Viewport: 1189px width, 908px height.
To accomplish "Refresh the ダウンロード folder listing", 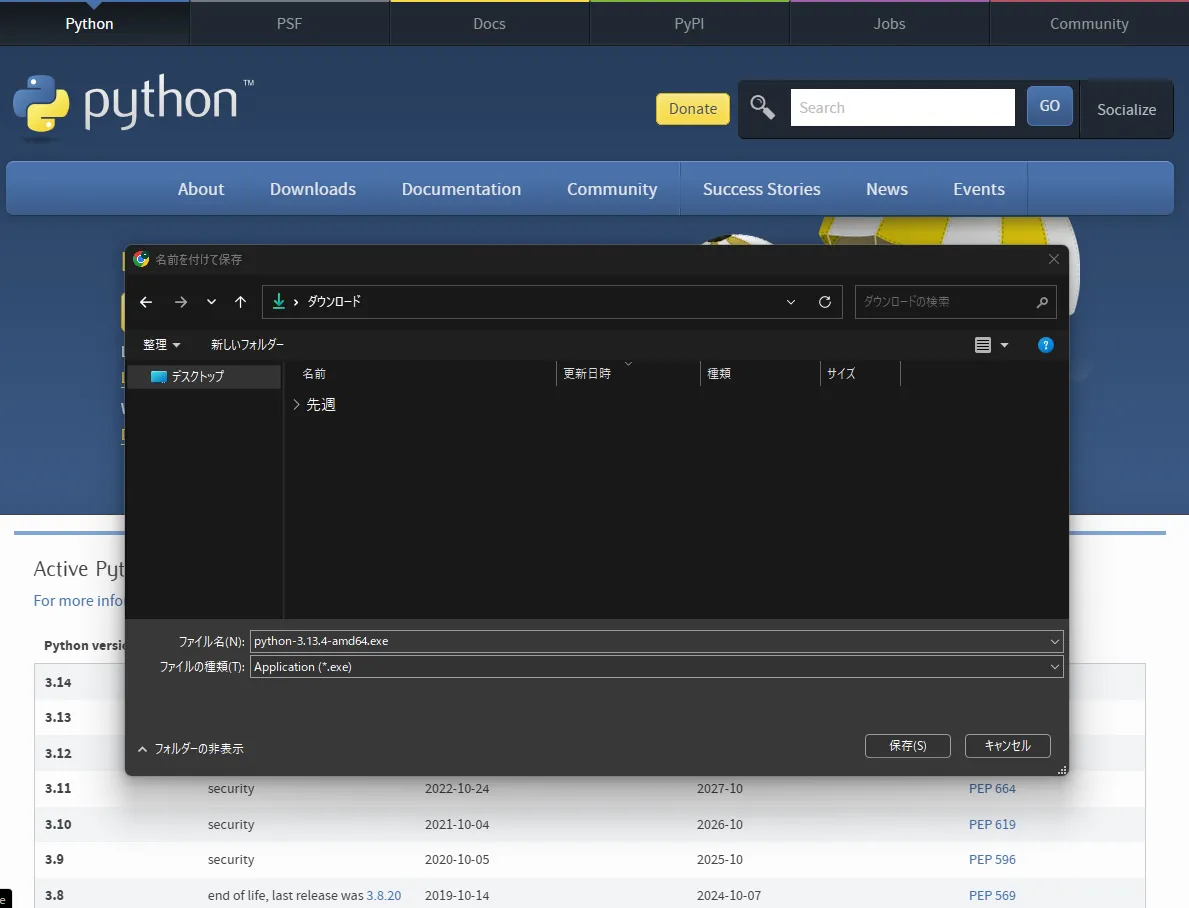I will (x=825, y=302).
